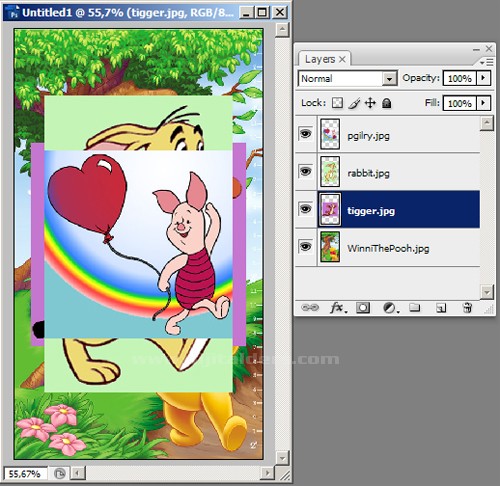Image resolution: width=500 pixels, height=486 pixels.
Task: Click the link layers icon
Action: coord(310,307)
